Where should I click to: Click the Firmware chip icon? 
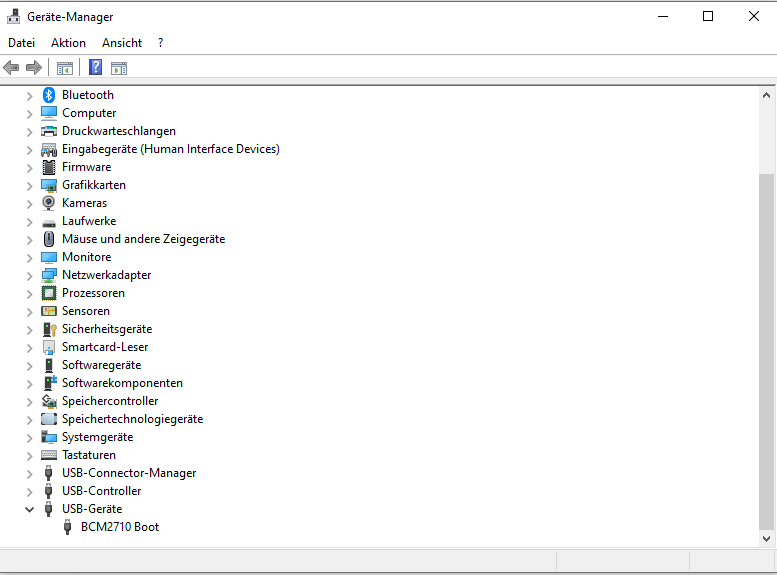(49, 167)
